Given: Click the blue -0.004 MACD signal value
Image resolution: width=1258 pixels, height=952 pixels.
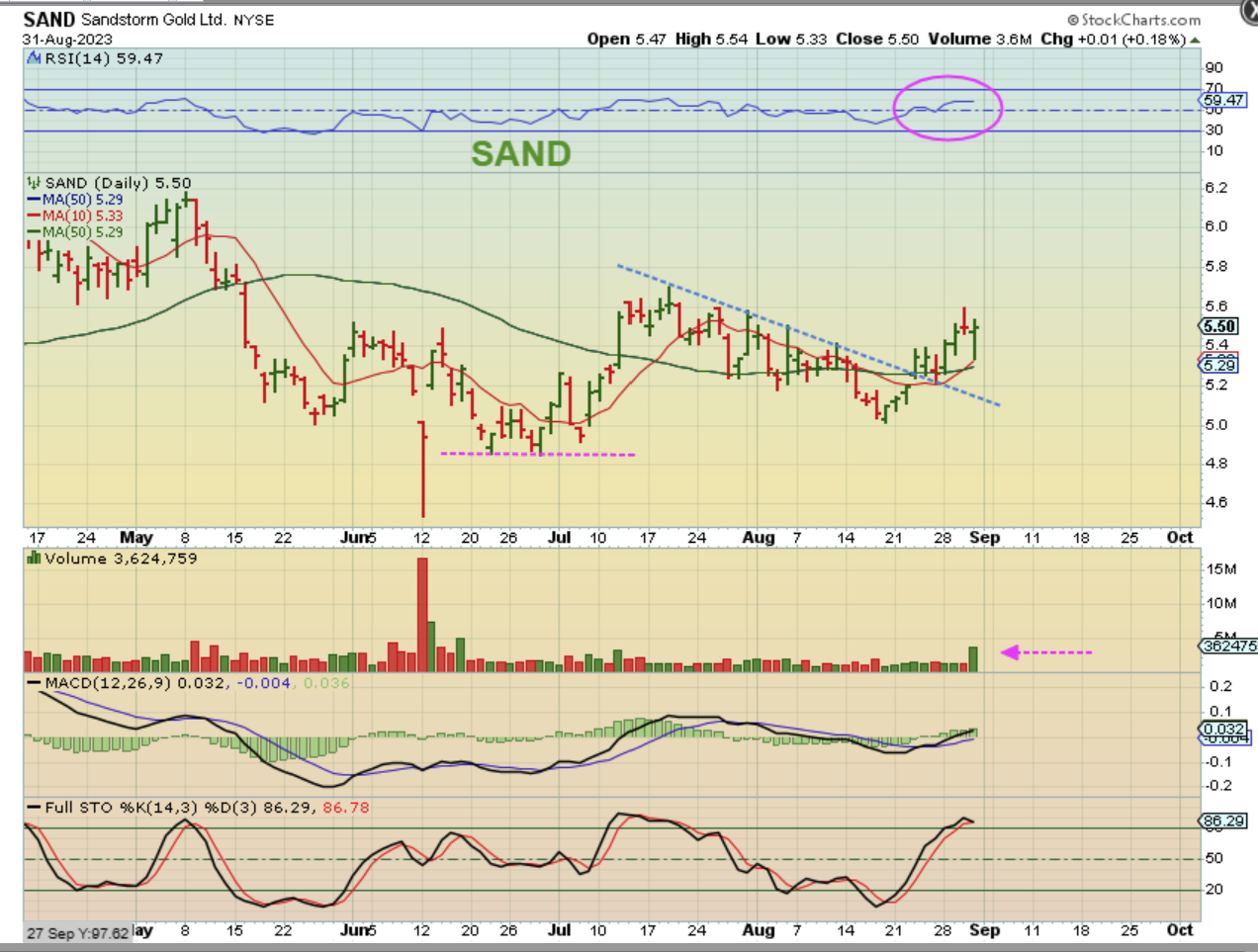Looking at the screenshot, I should 264,683.
